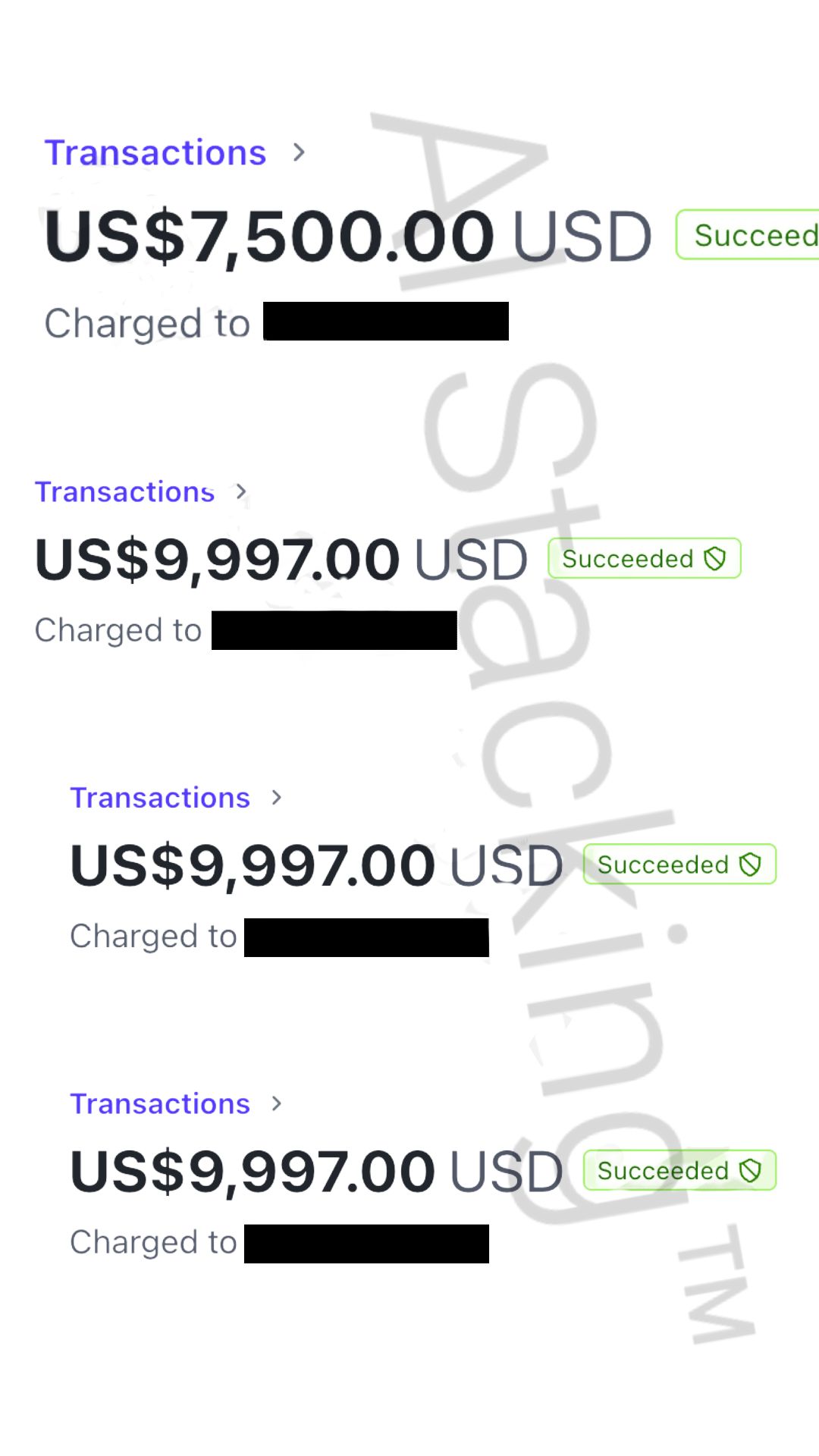Open chevron next to Transactions above middle US$9,997.00
819x1456 pixels.
(x=277, y=798)
